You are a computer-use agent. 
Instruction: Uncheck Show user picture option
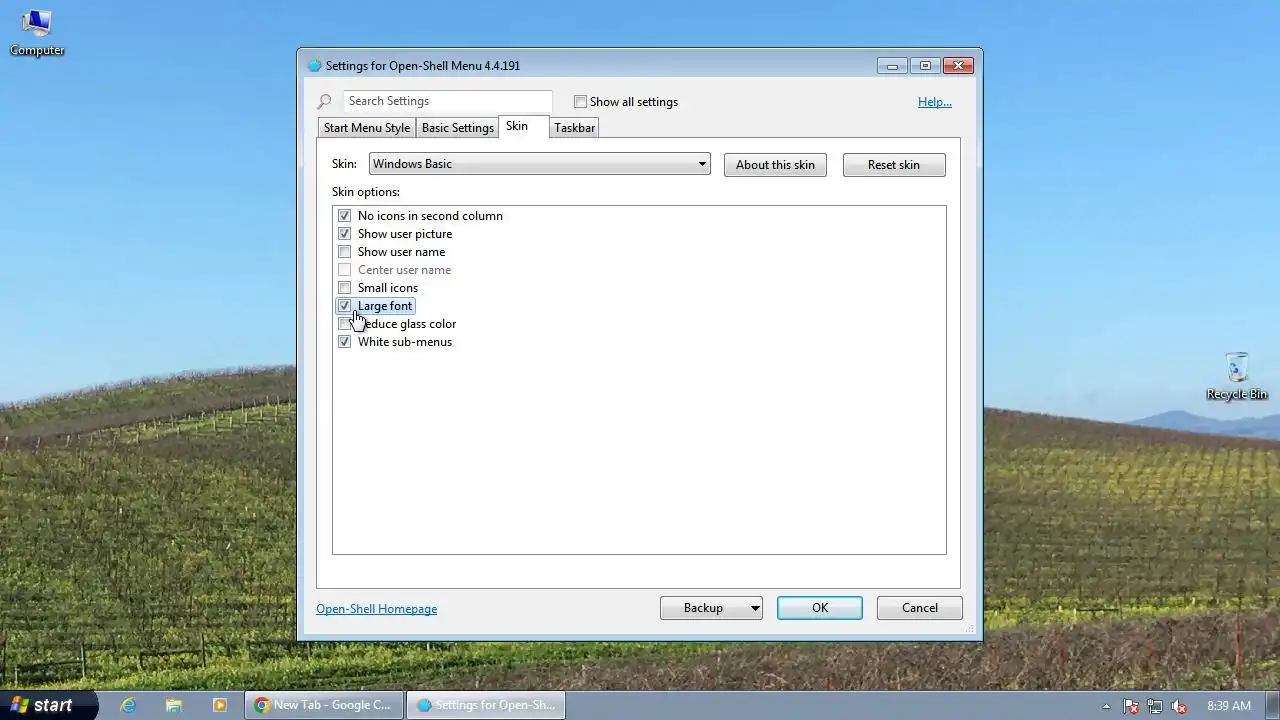pos(344,234)
